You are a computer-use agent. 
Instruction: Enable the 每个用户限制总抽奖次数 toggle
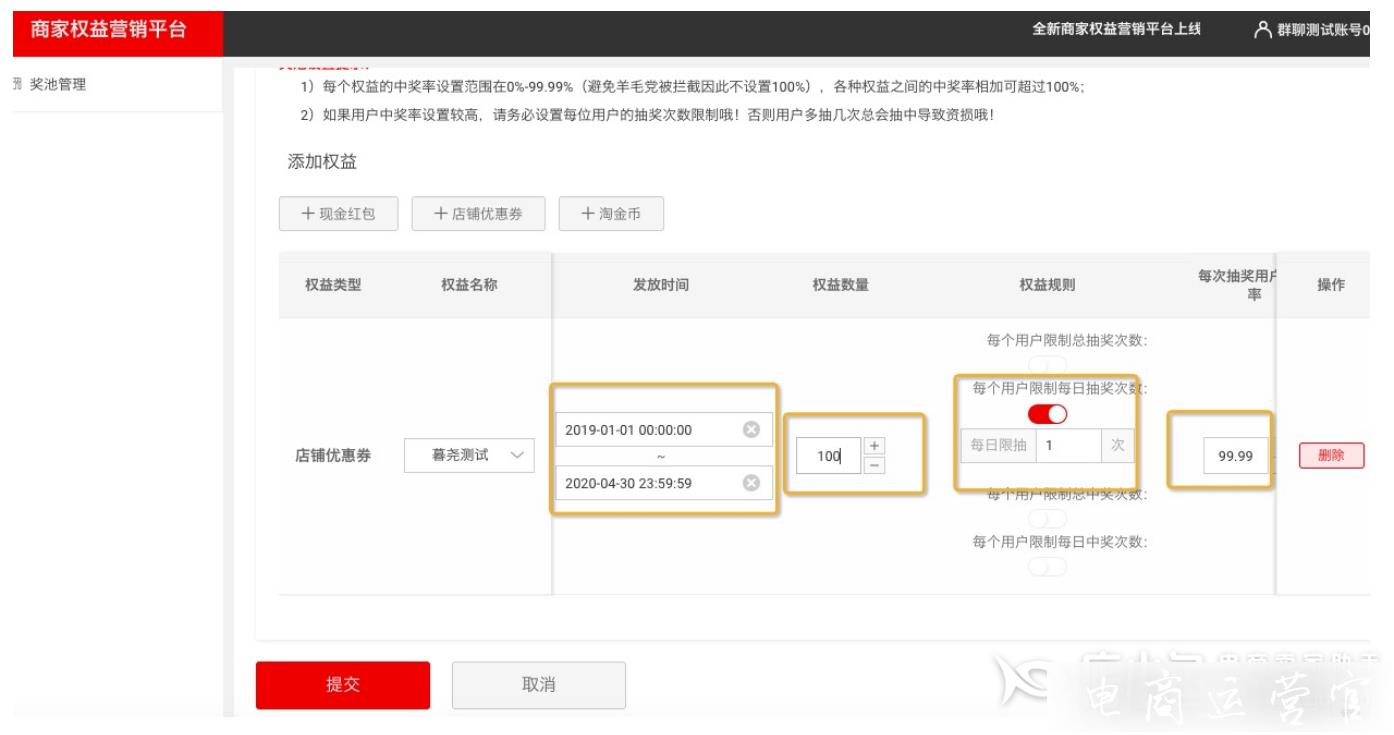pyautogui.click(x=1047, y=365)
